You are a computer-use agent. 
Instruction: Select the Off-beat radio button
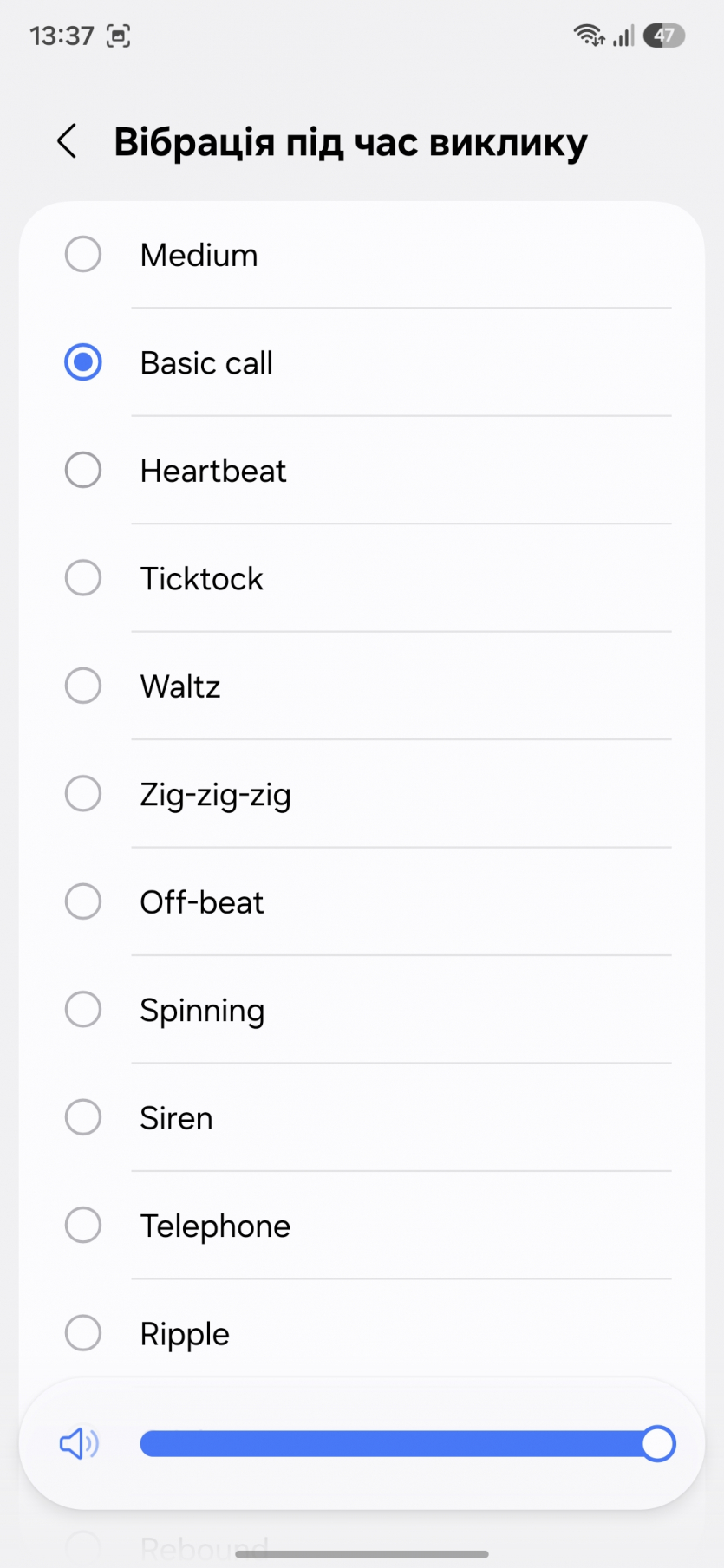click(x=83, y=901)
